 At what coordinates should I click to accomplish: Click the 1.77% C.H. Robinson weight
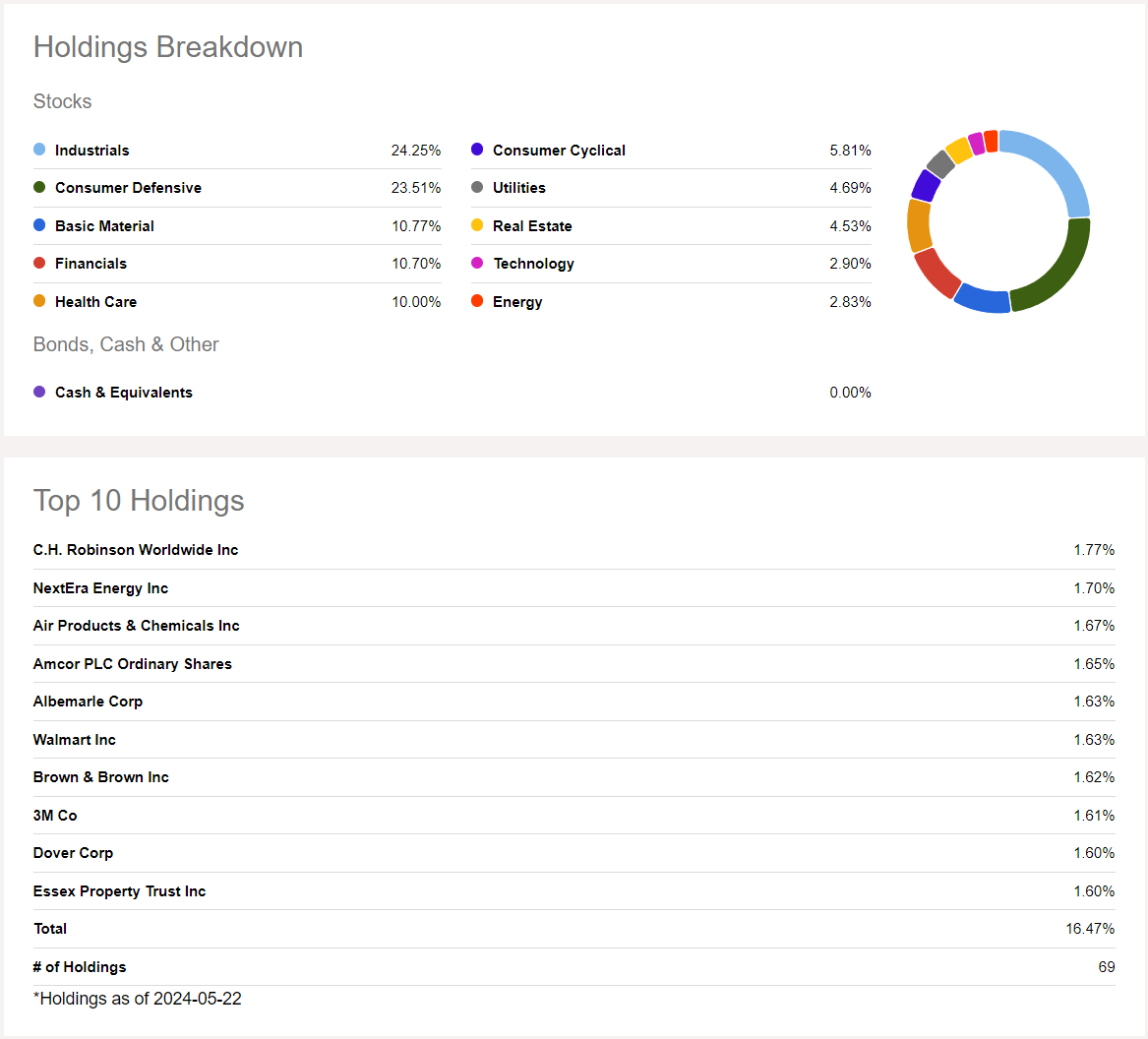1094,550
